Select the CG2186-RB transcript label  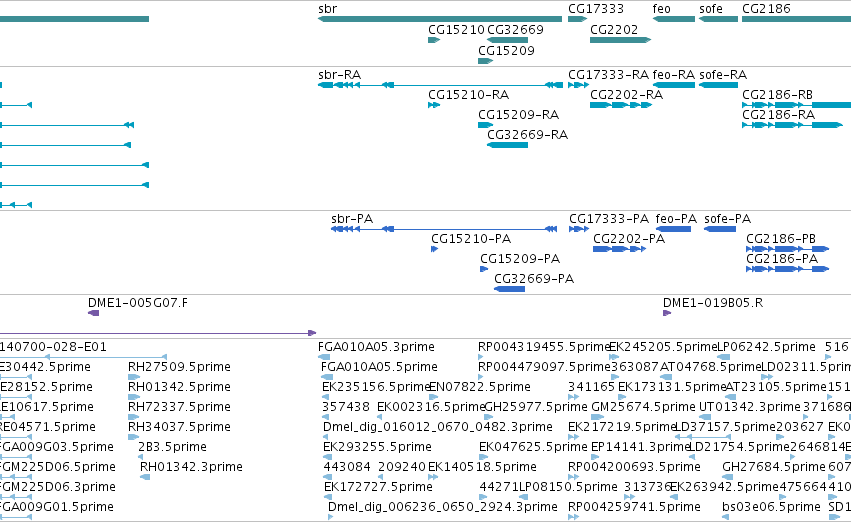pos(777,95)
